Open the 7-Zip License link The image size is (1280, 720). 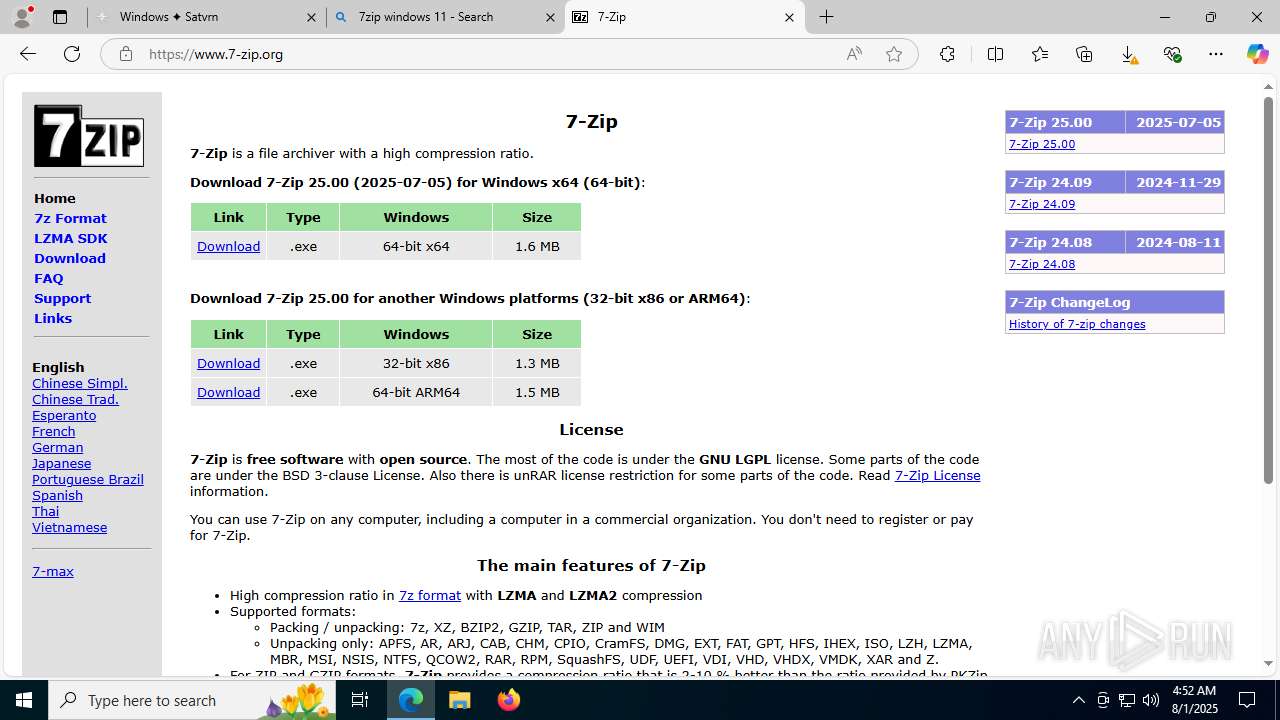coord(937,475)
